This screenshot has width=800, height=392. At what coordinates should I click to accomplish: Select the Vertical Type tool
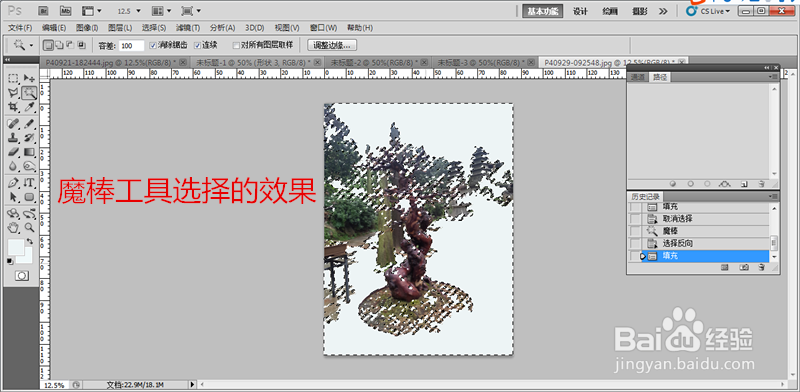[29, 183]
